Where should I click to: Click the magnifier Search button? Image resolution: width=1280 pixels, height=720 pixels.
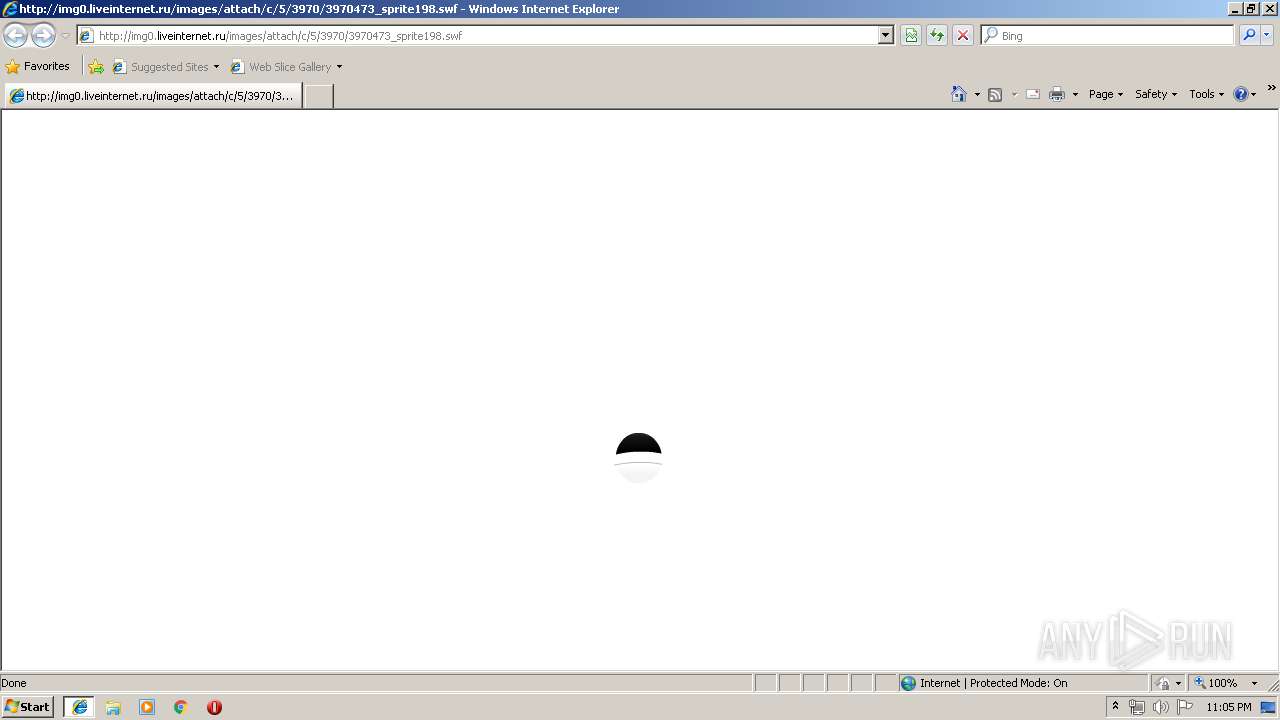point(1248,36)
